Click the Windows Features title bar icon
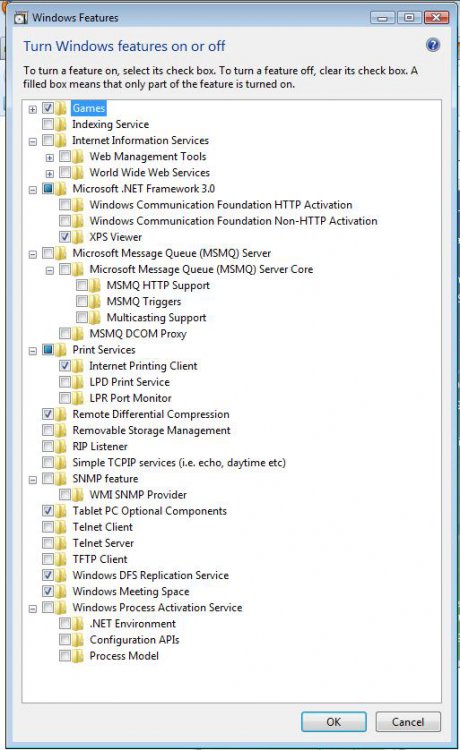This screenshot has width=460, height=750. click(x=21, y=18)
